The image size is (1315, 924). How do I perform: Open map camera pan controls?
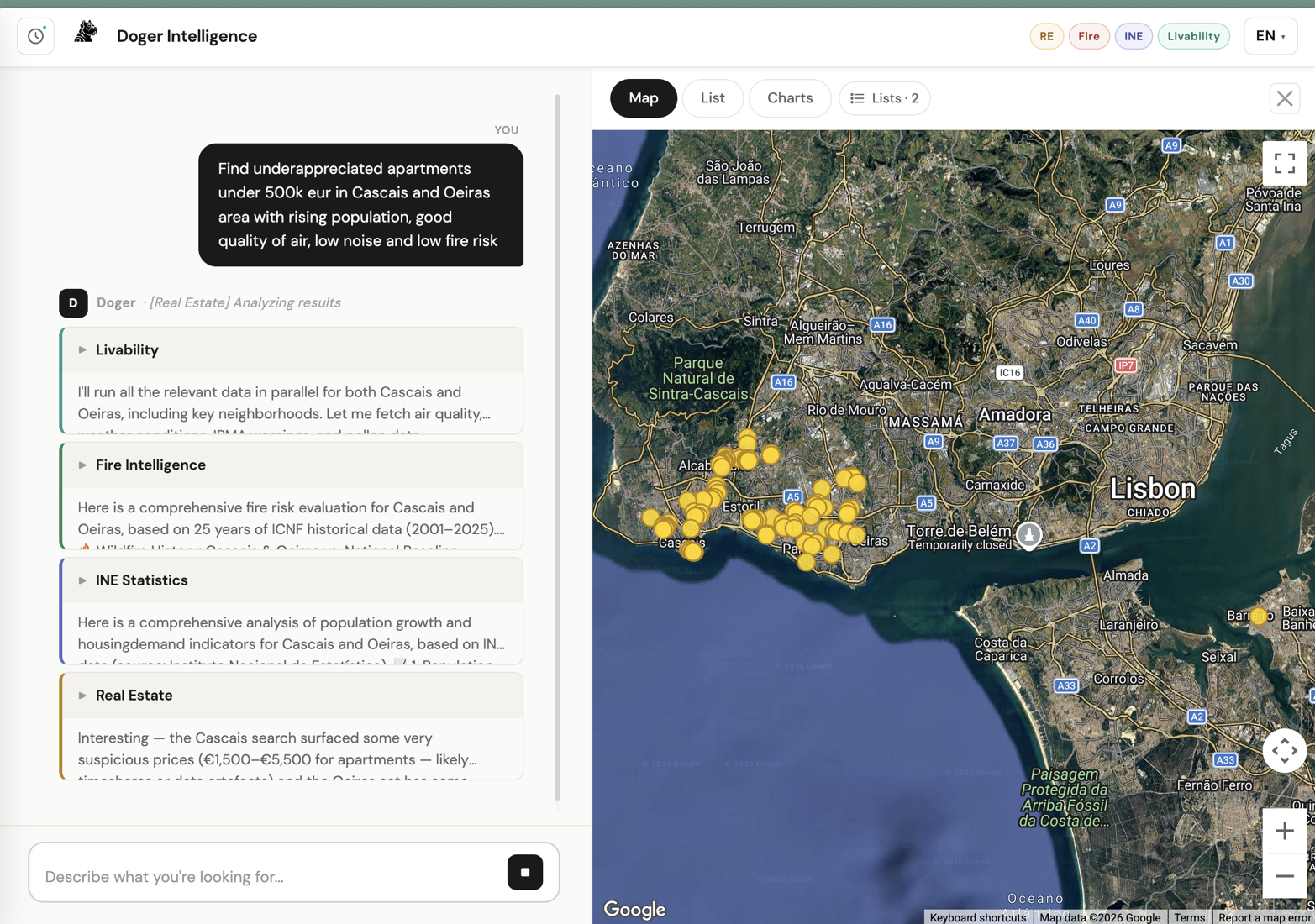(1284, 750)
